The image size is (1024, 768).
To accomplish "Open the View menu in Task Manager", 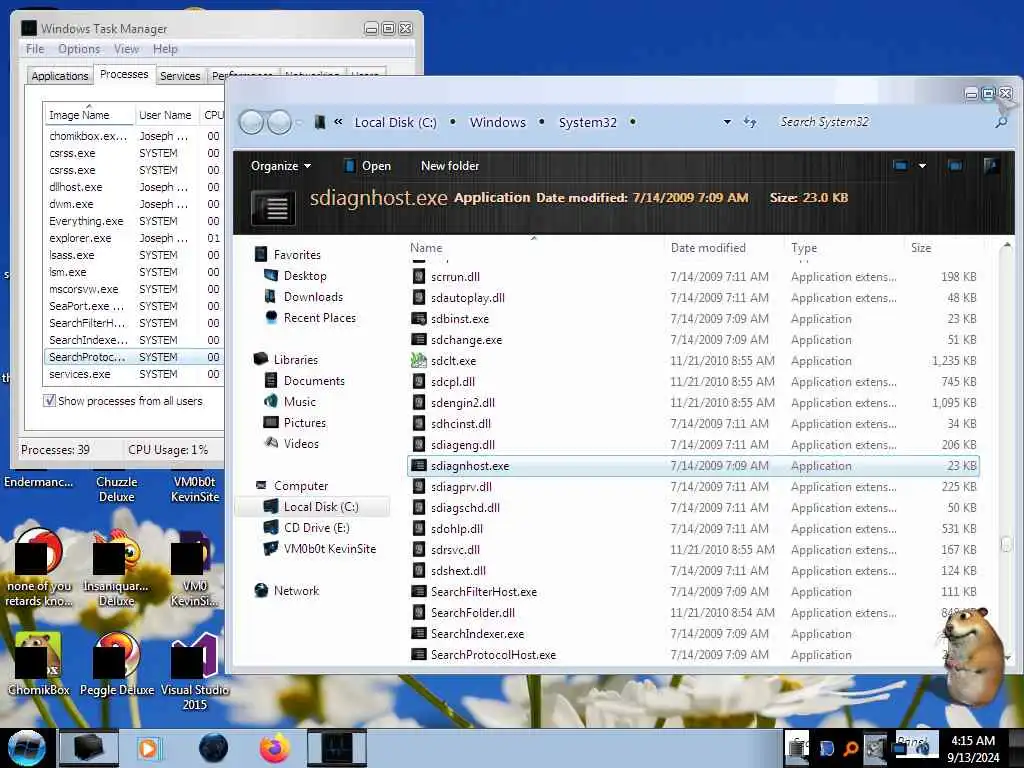I will tap(126, 49).
